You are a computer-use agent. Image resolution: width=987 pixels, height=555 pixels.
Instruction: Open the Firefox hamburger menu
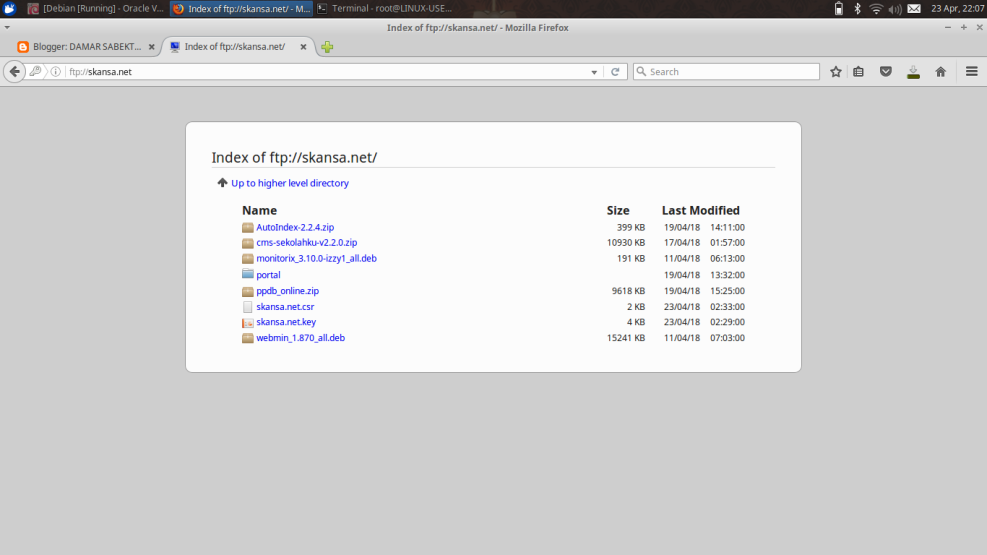click(972, 72)
